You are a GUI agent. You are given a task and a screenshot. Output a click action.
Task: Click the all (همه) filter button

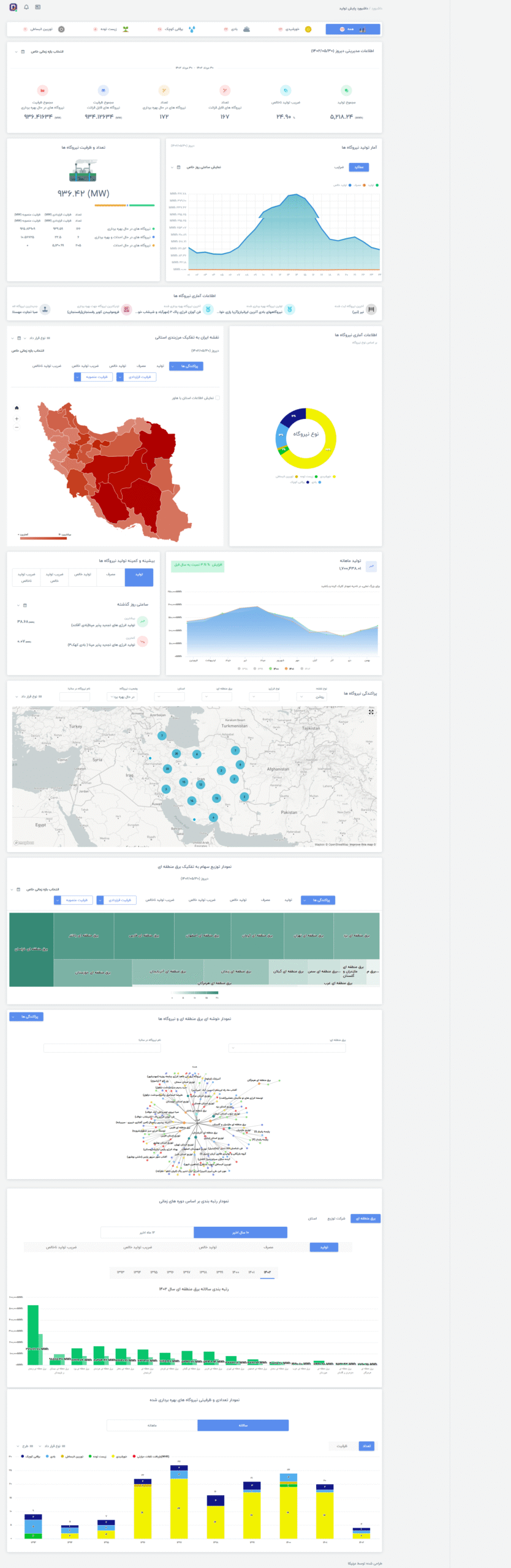(x=352, y=29)
